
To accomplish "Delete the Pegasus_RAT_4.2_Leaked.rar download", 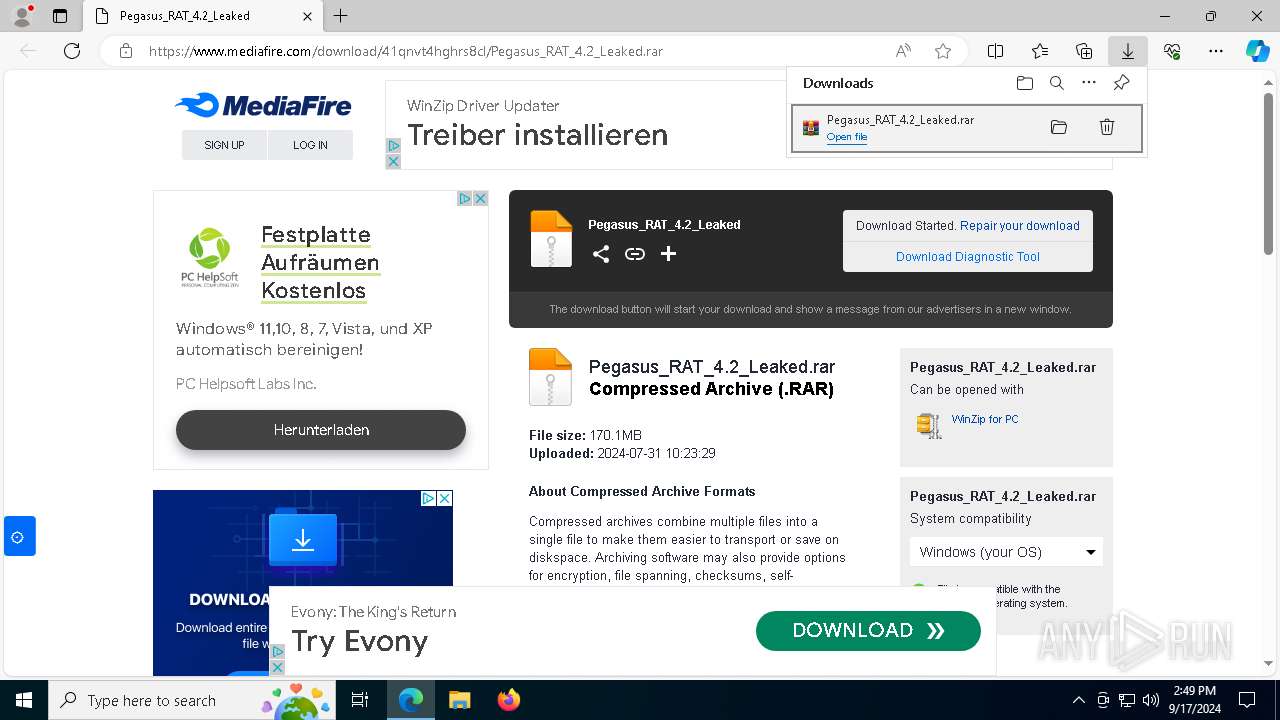I will [1107, 127].
